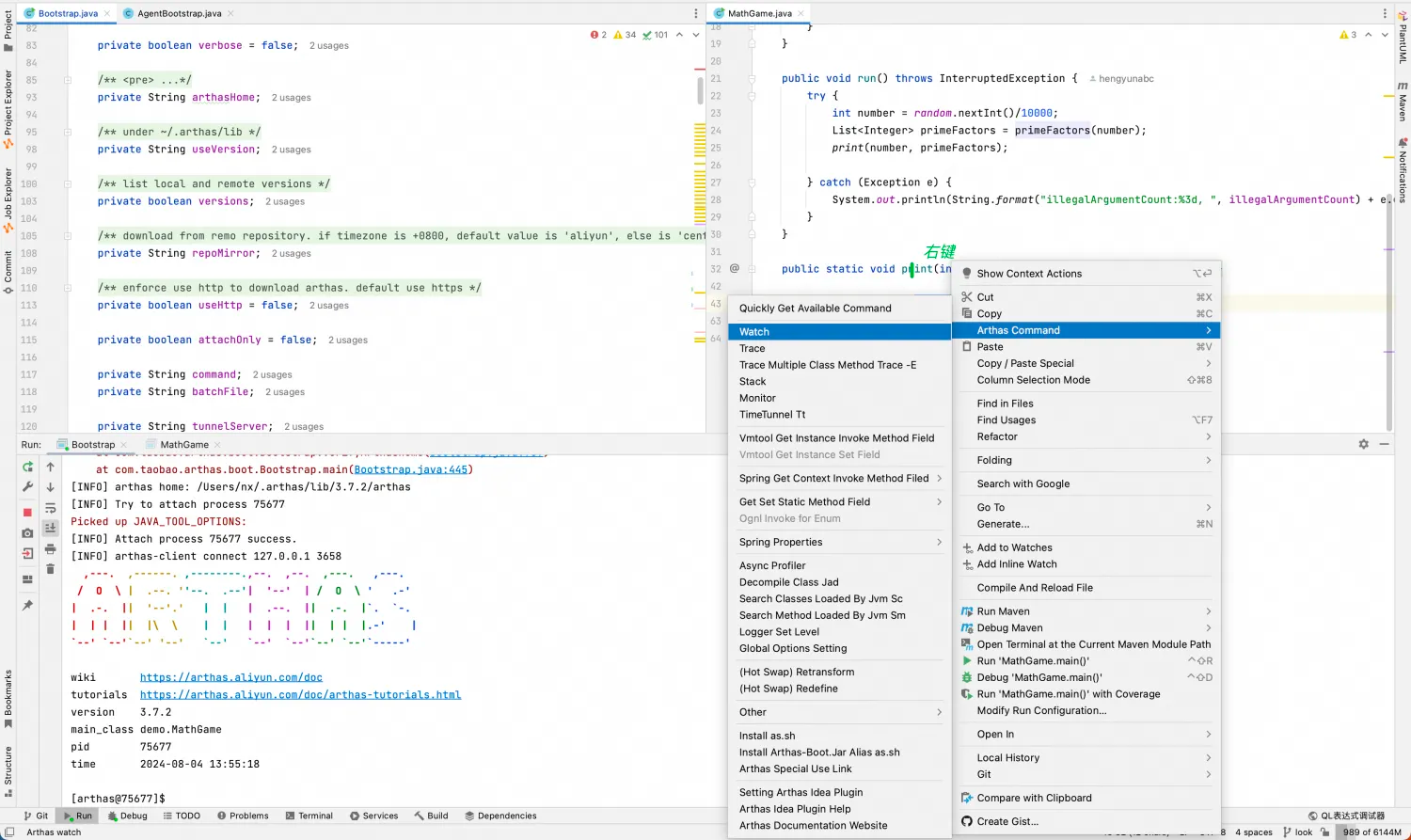This screenshot has height=840, width=1411.
Task: Expand Copy / Paste Special submenu
Action: tap(1086, 363)
